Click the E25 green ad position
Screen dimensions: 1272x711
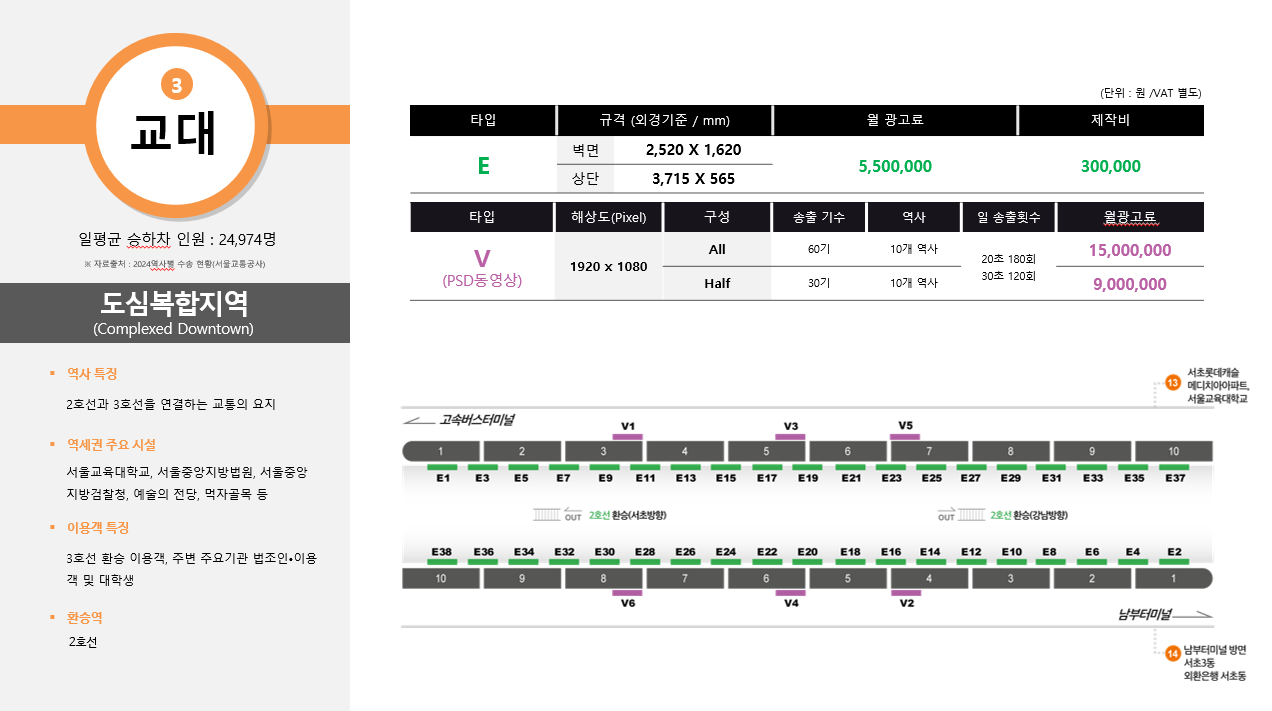click(x=931, y=467)
